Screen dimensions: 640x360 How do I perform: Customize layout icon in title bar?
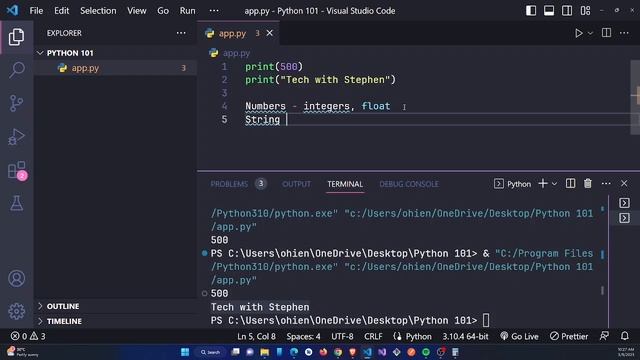585,11
